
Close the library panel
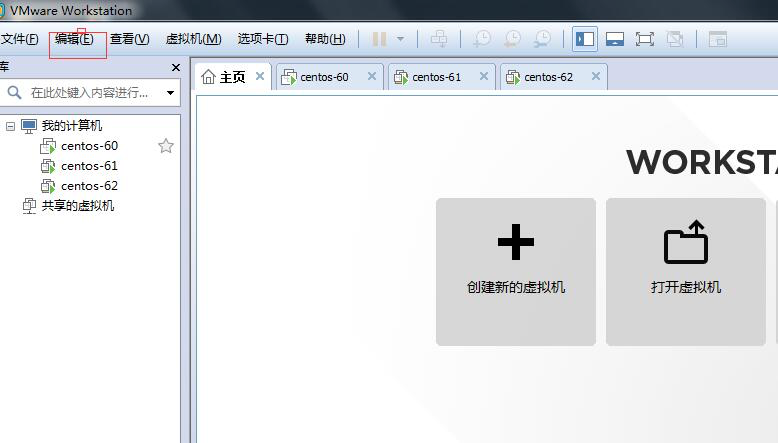(176, 67)
